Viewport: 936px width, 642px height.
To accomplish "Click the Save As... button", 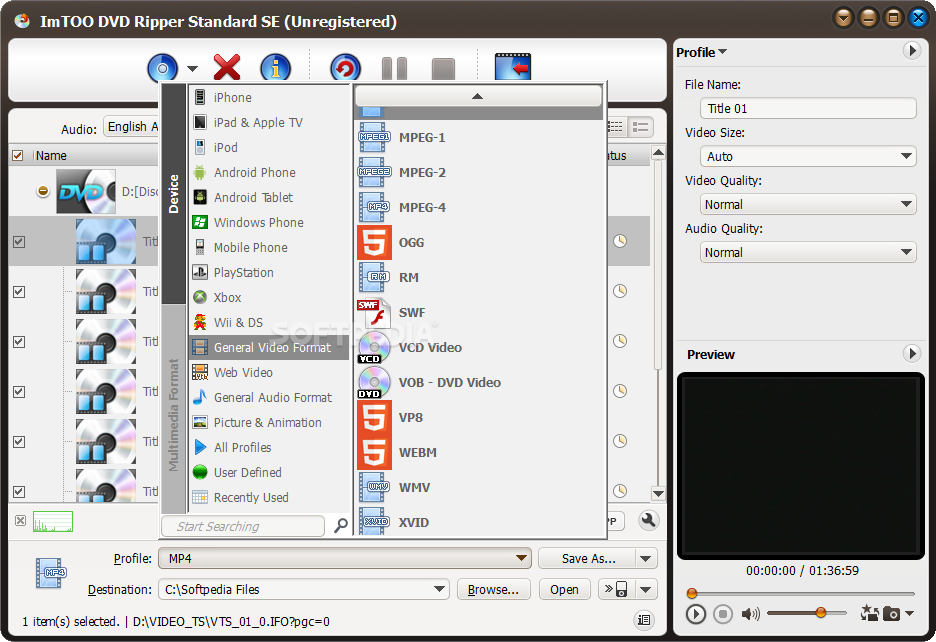I will point(588,558).
